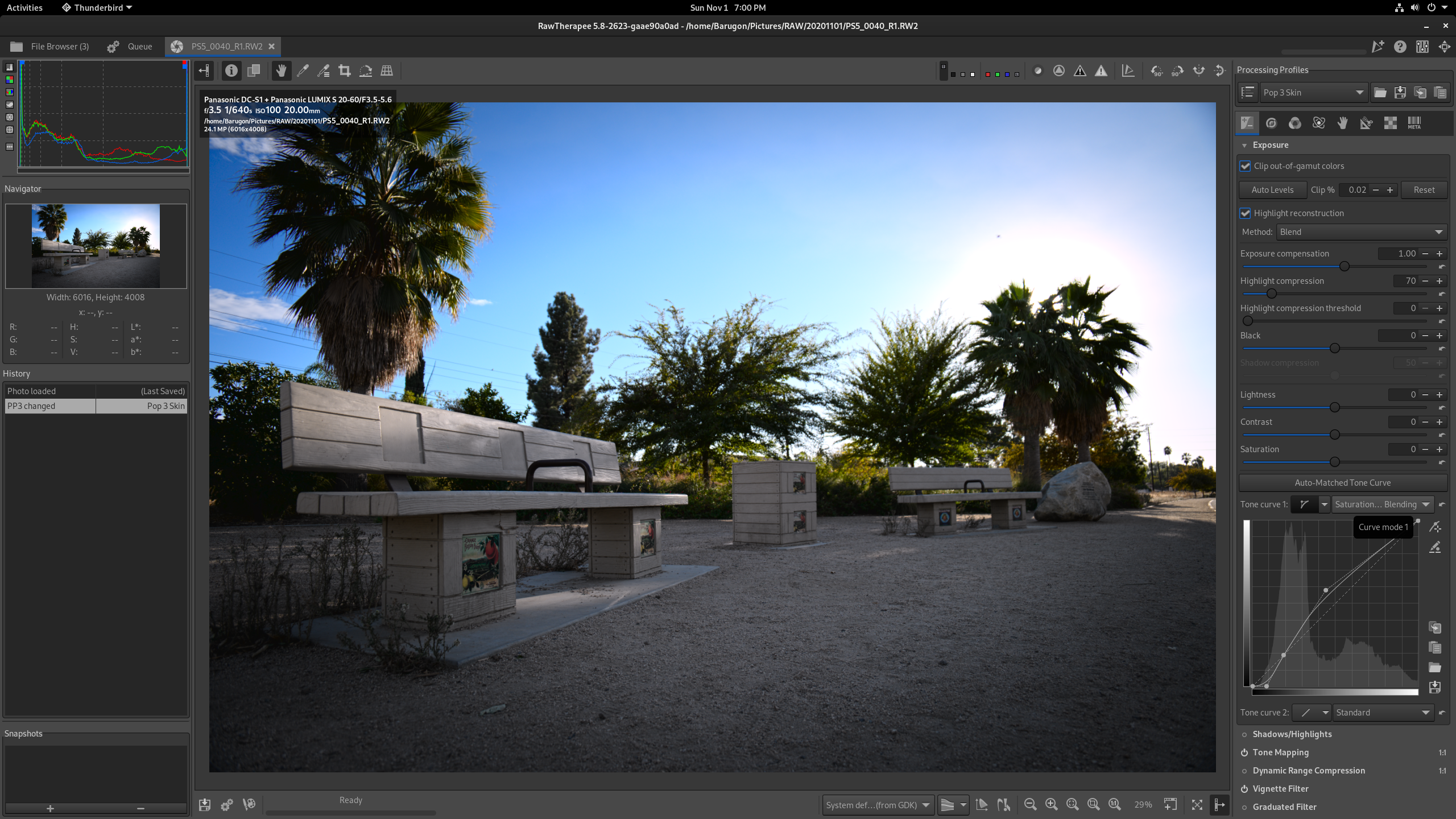Image resolution: width=1456 pixels, height=819 pixels.
Task: Toggle clipped shadow indication triangle
Action: click(1080, 71)
